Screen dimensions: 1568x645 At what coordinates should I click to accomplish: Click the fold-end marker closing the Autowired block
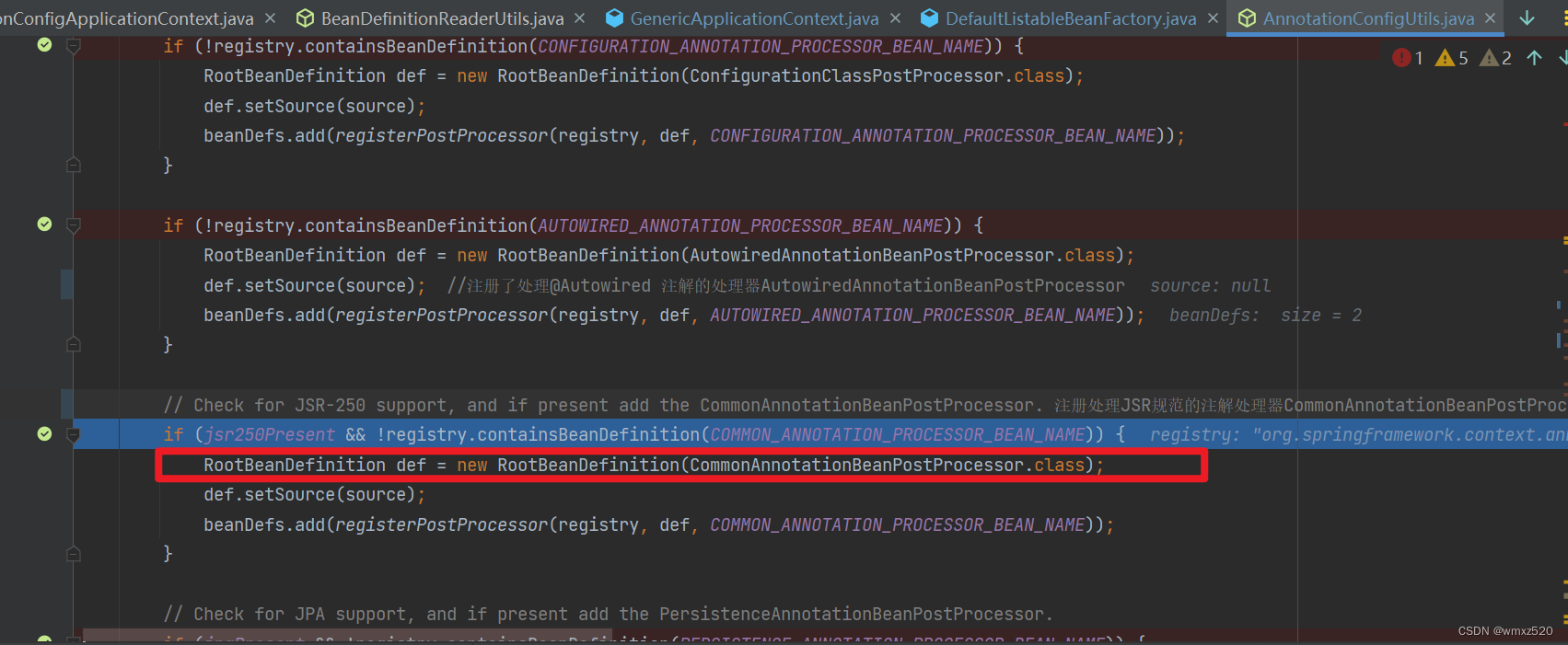click(74, 344)
